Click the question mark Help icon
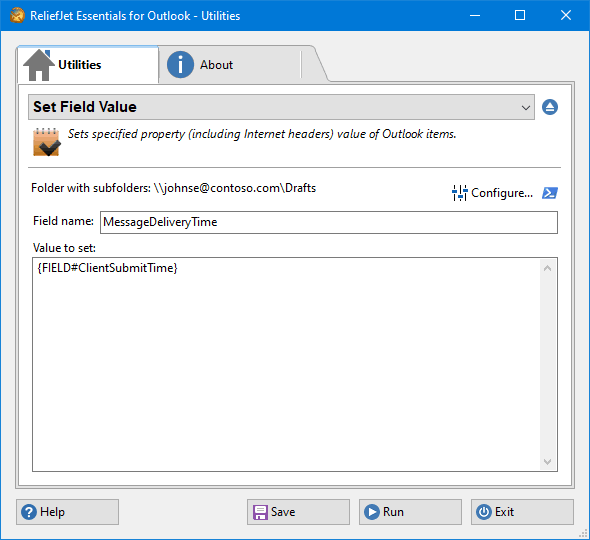The image size is (590, 540). tap(29, 512)
